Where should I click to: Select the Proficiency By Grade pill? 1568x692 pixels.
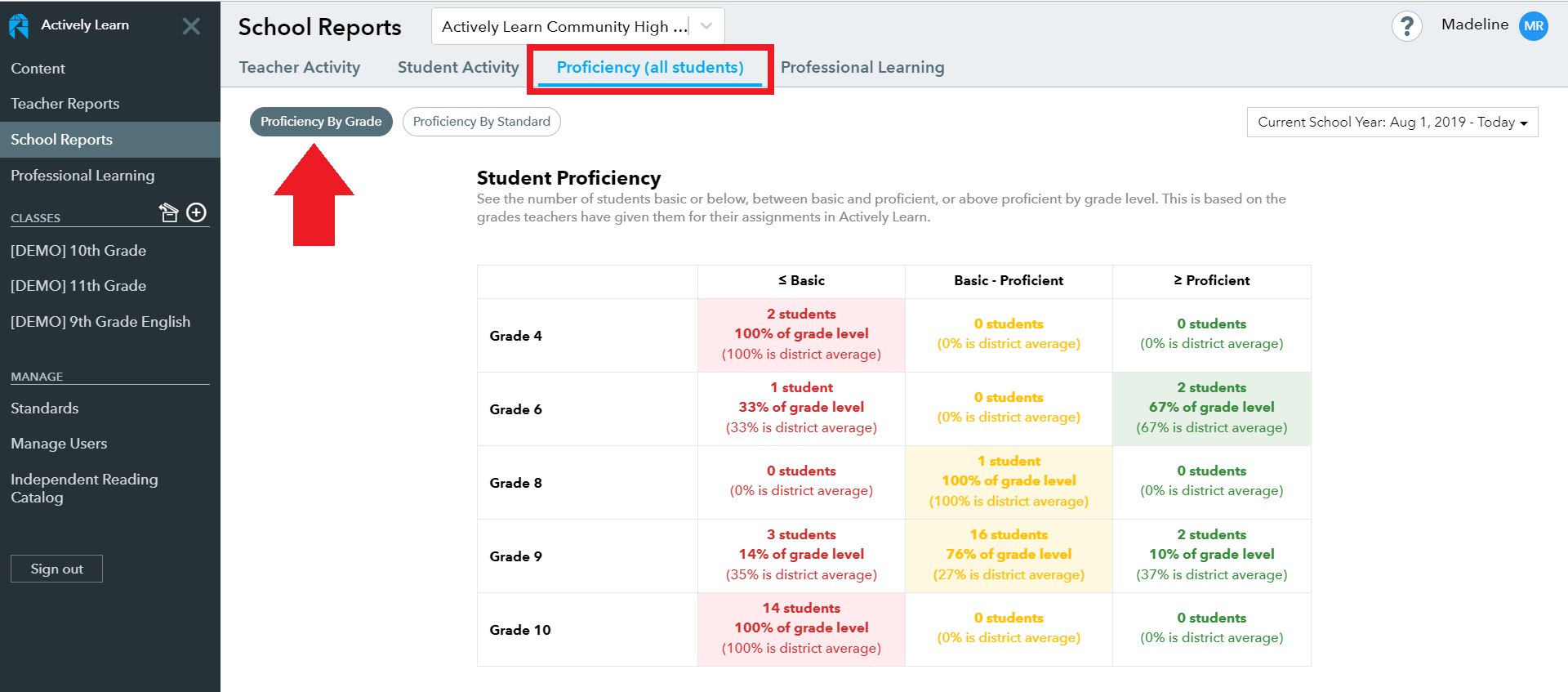[x=321, y=122]
